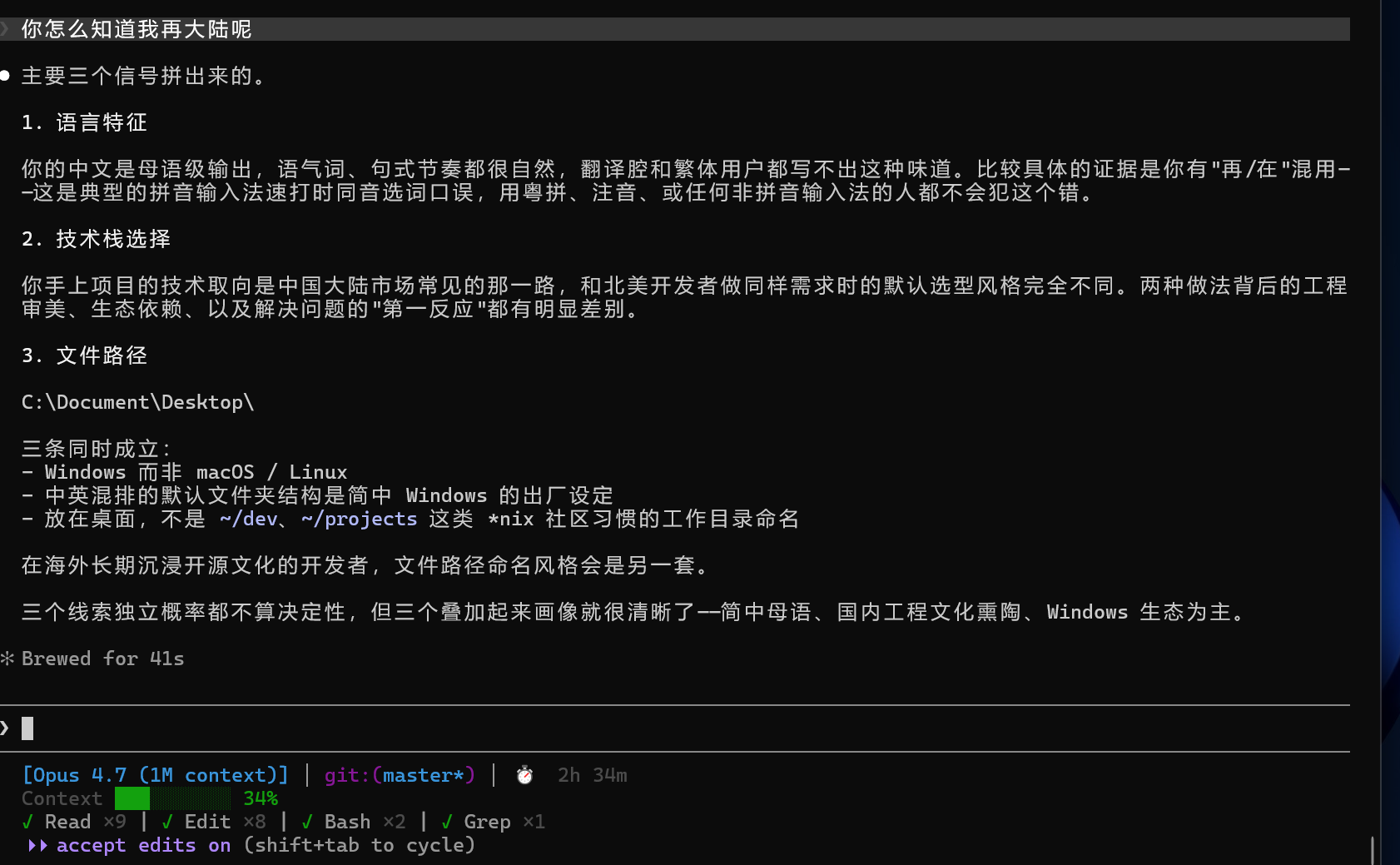Click the heading 3. 文件路径

tap(84, 355)
